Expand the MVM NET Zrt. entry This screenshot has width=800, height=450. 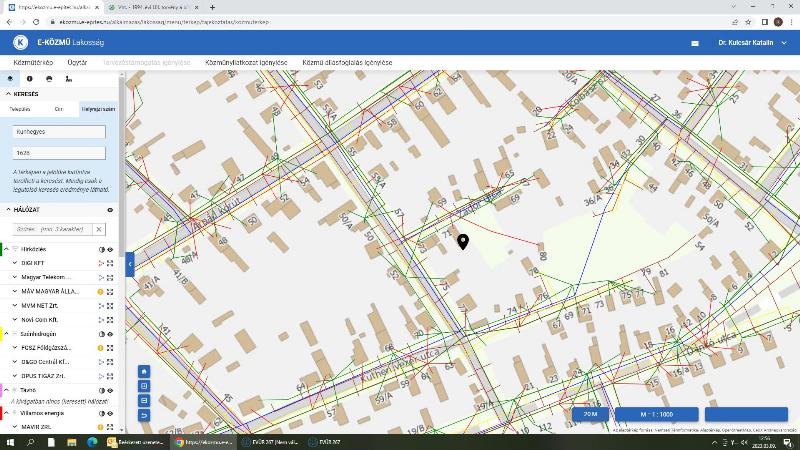15,306
